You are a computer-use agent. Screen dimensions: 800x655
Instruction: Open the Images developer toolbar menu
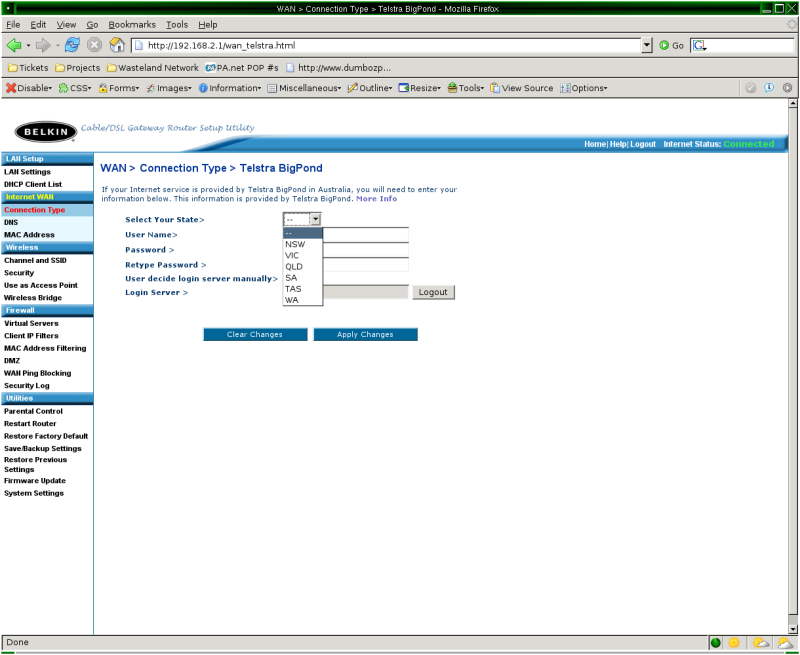tap(169, 88)
